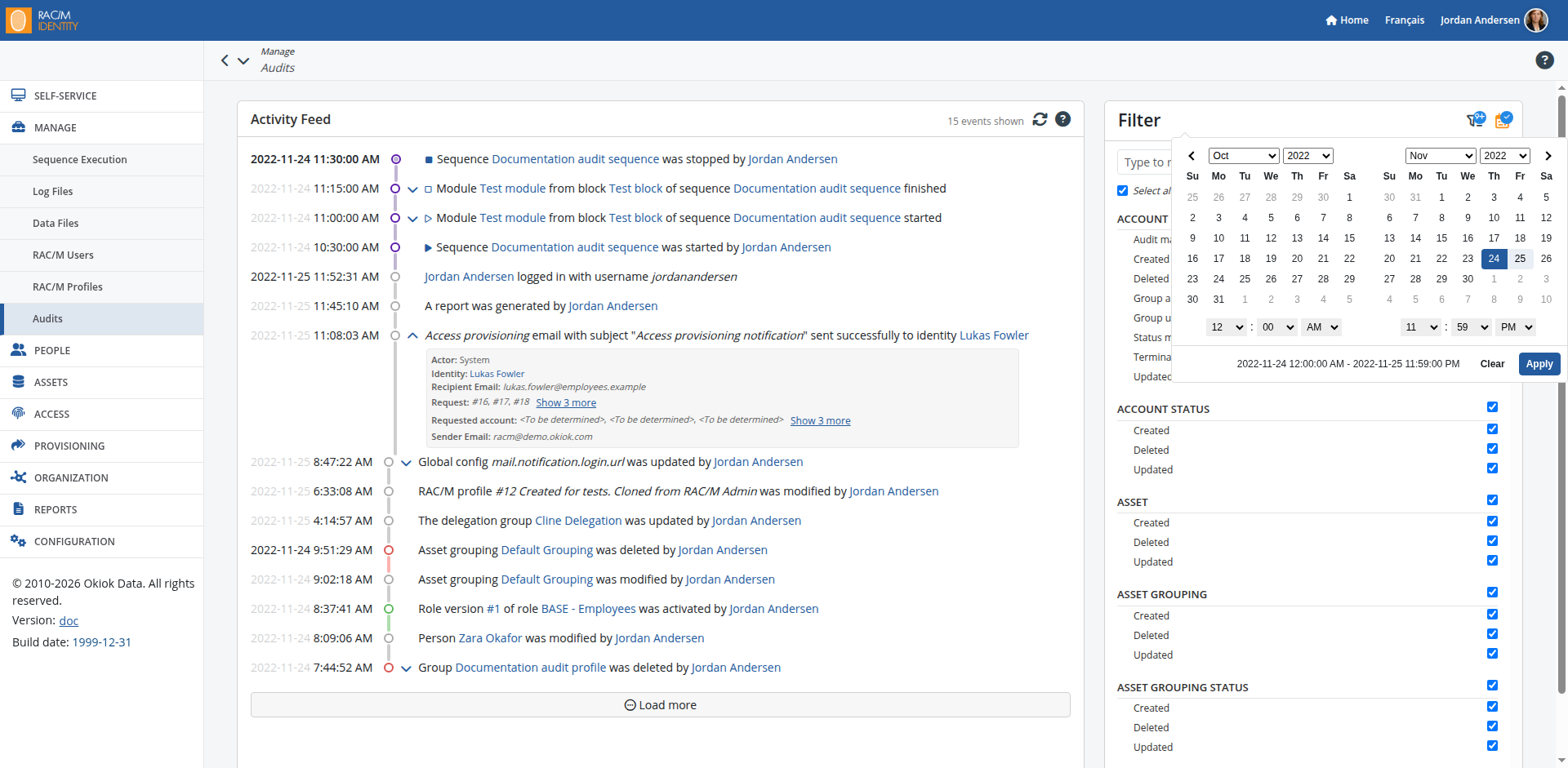Click the Provisioning arrow icon

18,446
